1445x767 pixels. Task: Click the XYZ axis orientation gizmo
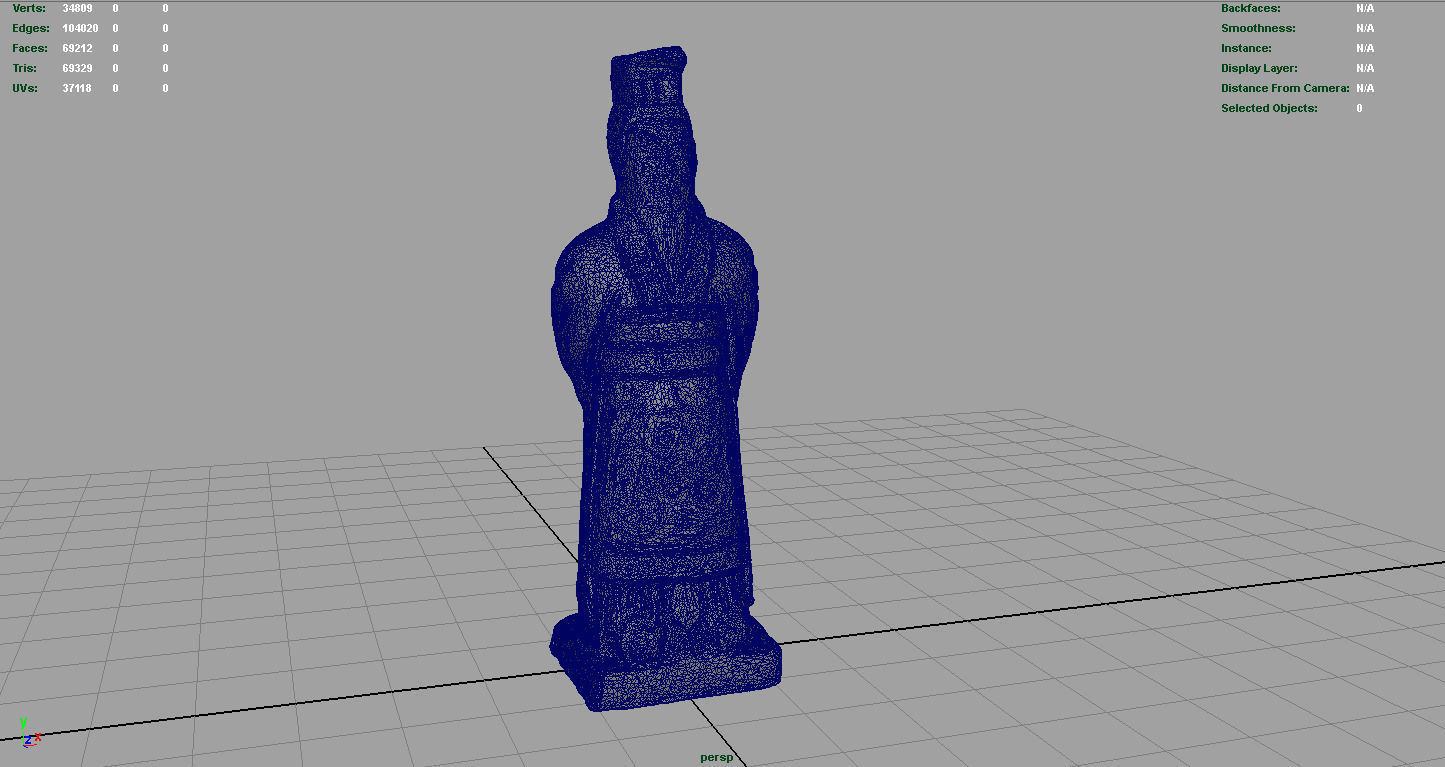pyautogui.click(x=29, y=733)
